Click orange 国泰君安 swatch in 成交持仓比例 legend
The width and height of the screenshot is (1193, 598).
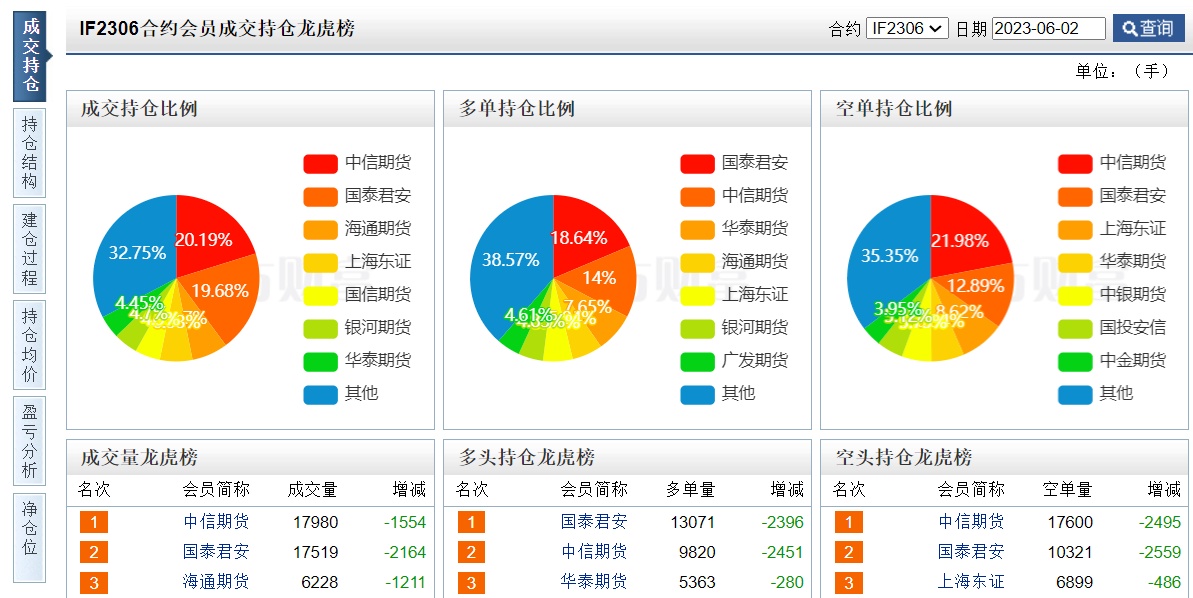tap(320, 196)
